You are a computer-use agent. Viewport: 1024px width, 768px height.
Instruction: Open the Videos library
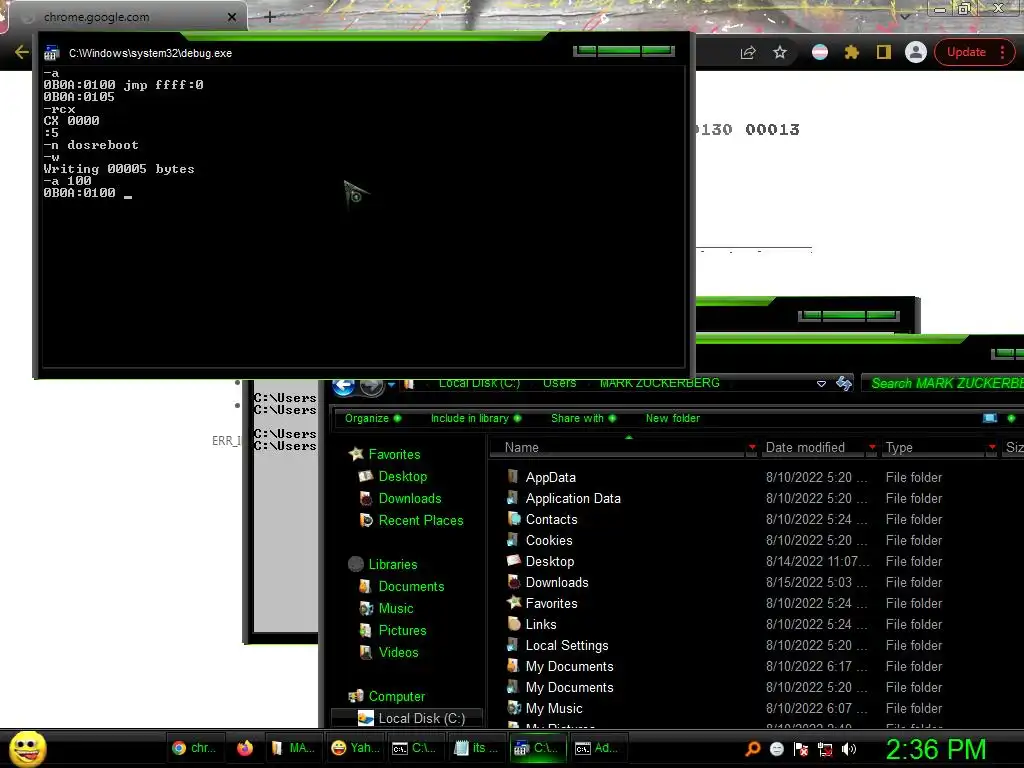pyautogui.click(x=398, y=652)
